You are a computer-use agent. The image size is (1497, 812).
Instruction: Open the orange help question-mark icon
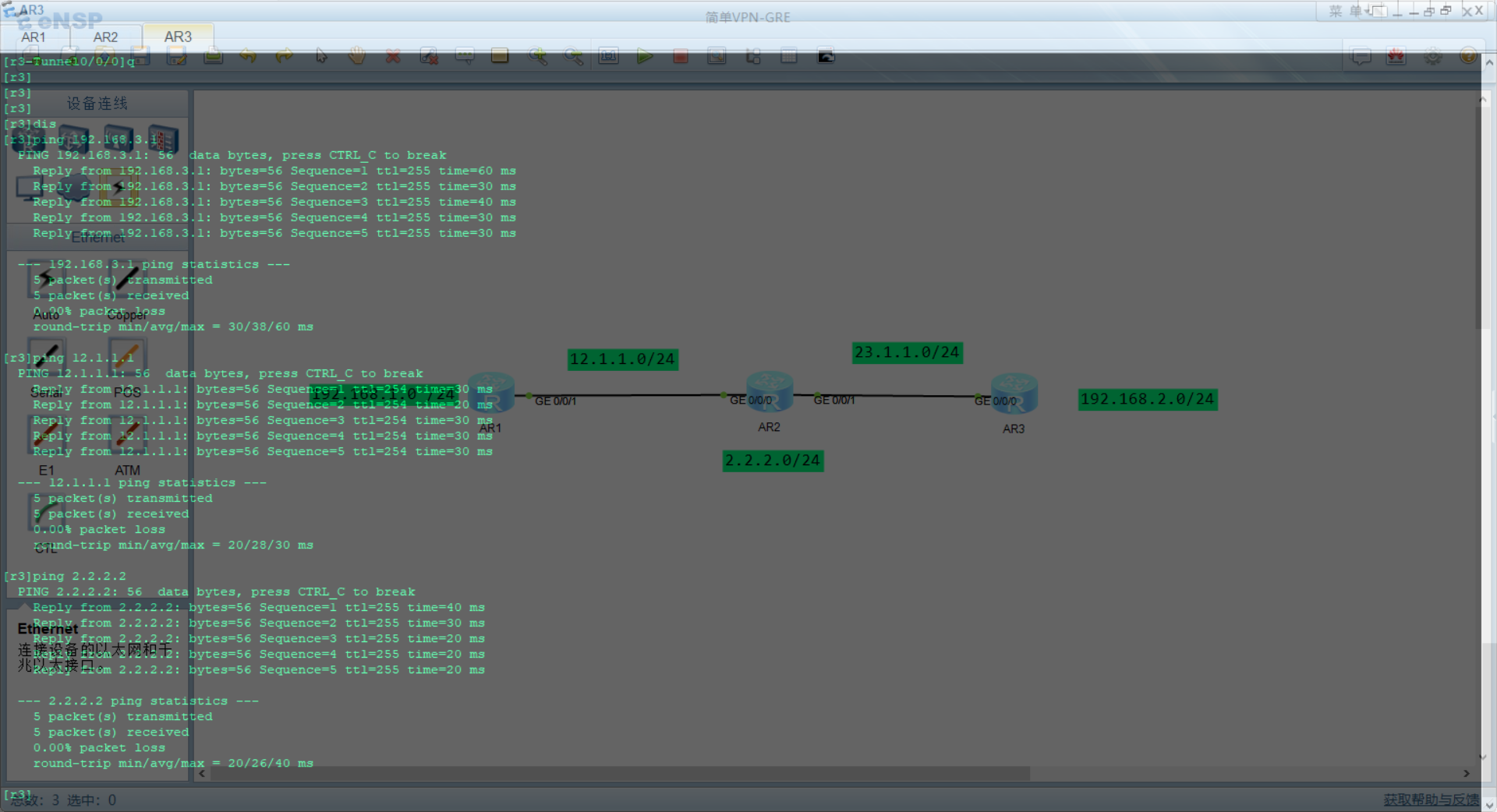1468,56
